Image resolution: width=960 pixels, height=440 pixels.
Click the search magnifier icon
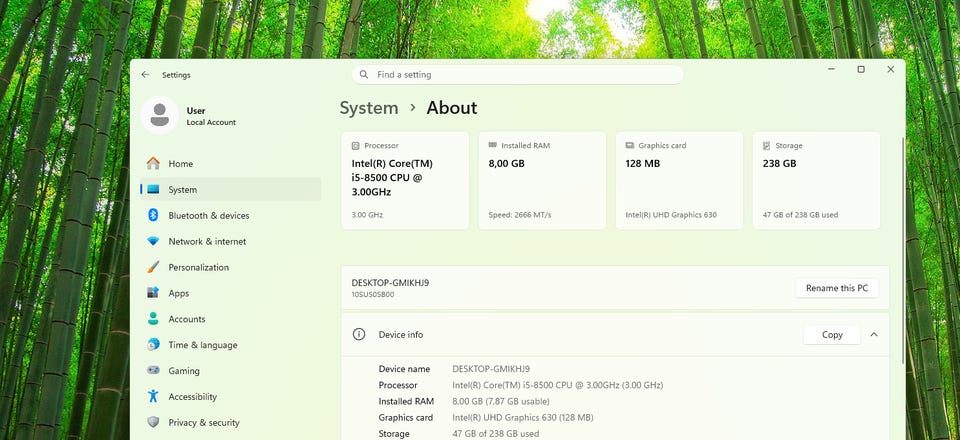point(364,75)
